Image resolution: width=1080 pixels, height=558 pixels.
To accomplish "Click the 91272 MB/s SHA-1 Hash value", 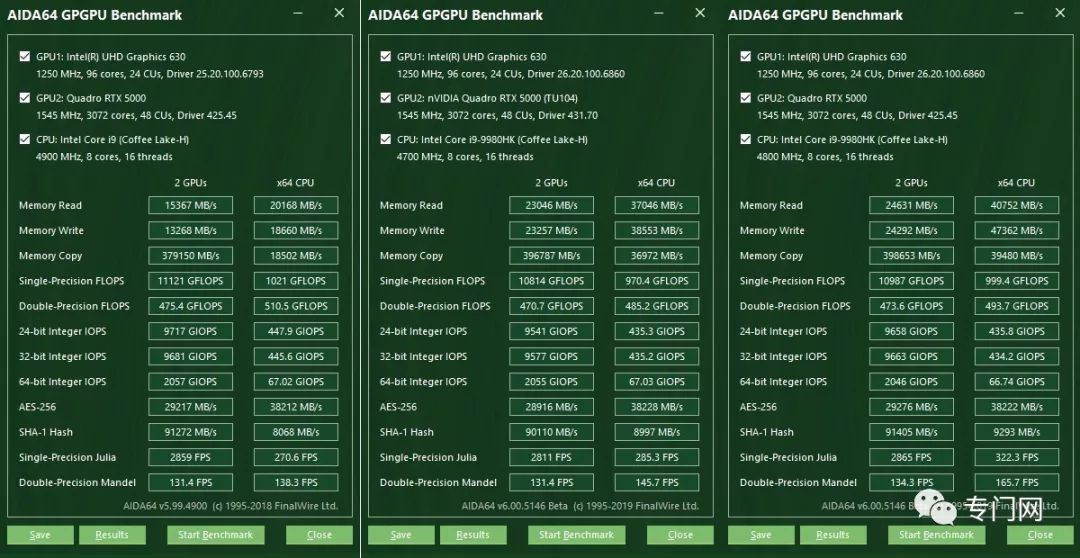I will [191, 432].
